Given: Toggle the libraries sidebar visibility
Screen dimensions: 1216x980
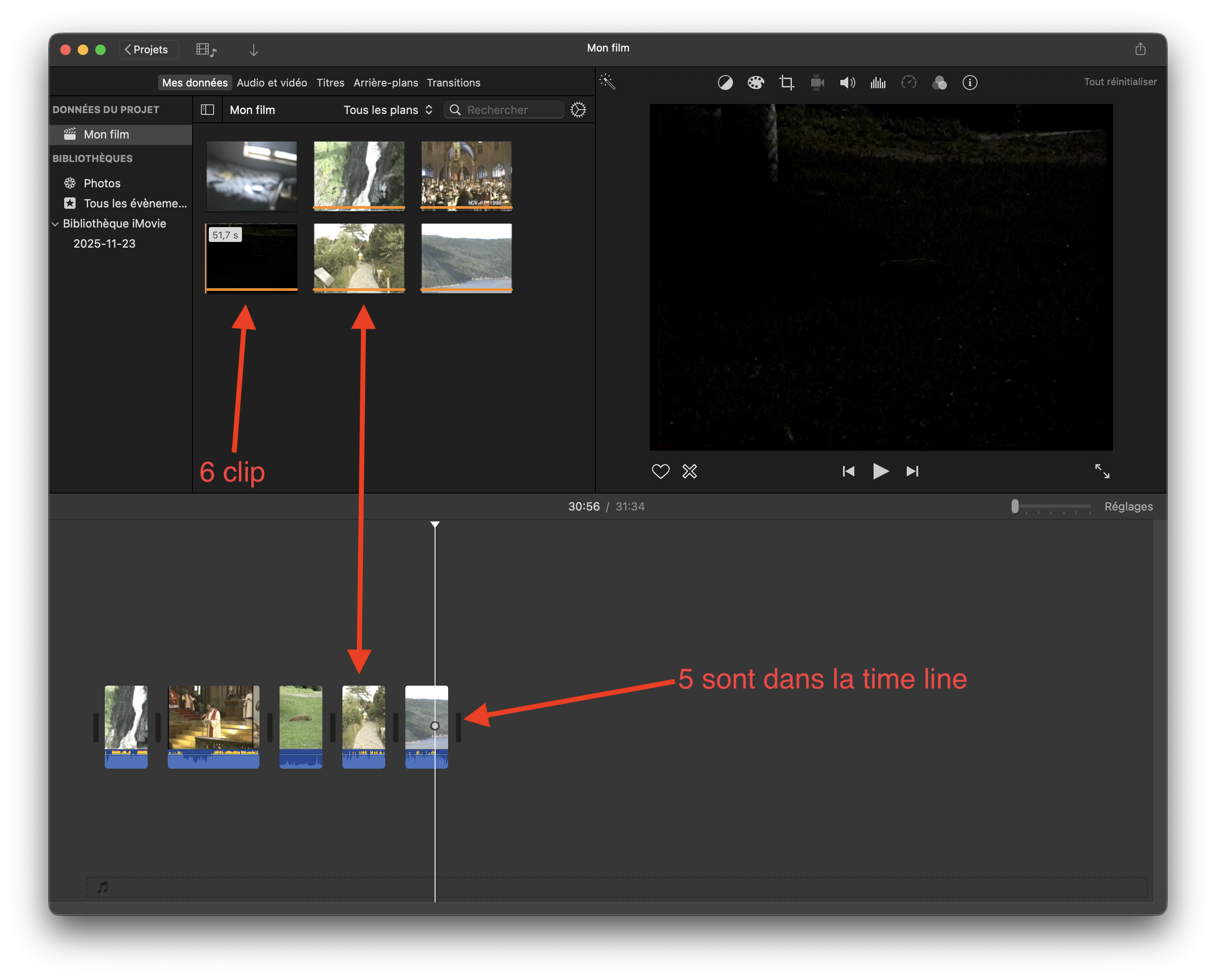Looking at the screenshot, I should (207, 110).
